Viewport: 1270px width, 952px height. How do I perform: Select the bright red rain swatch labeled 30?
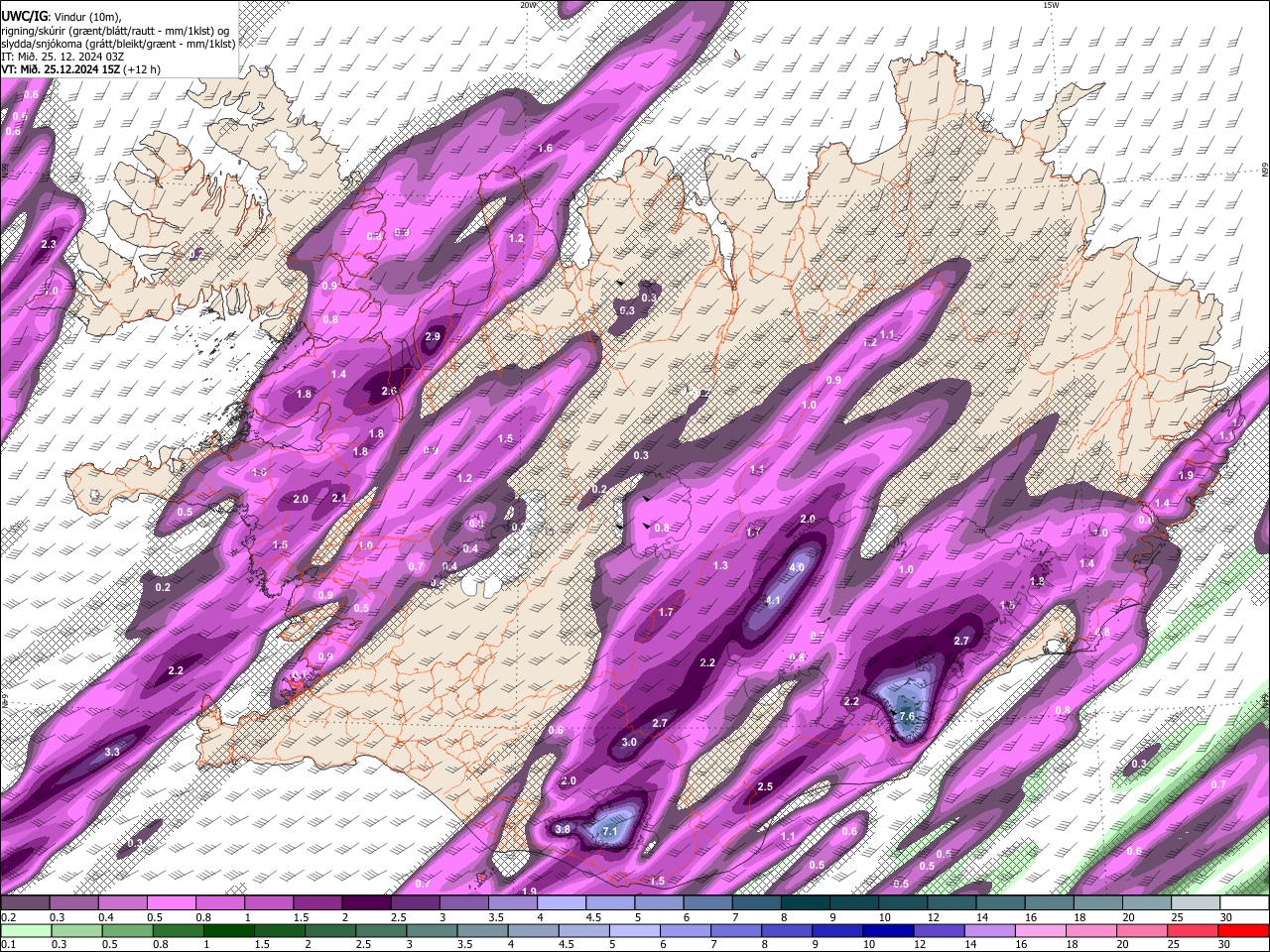(x=1242, y=930)
